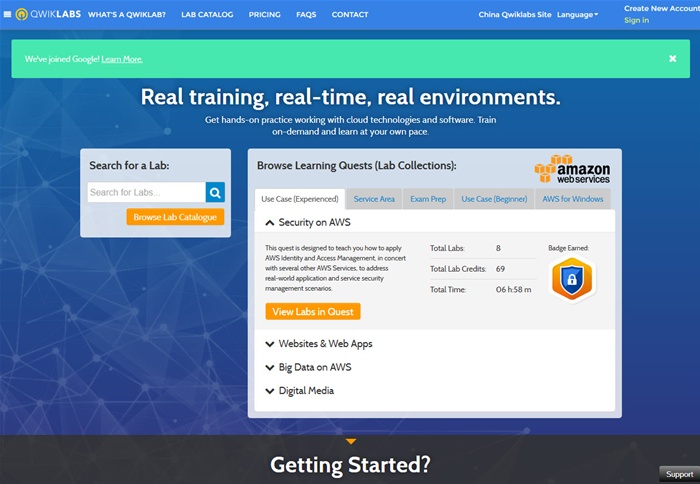
Task: Open the Contact page
Action: [350, 14]
